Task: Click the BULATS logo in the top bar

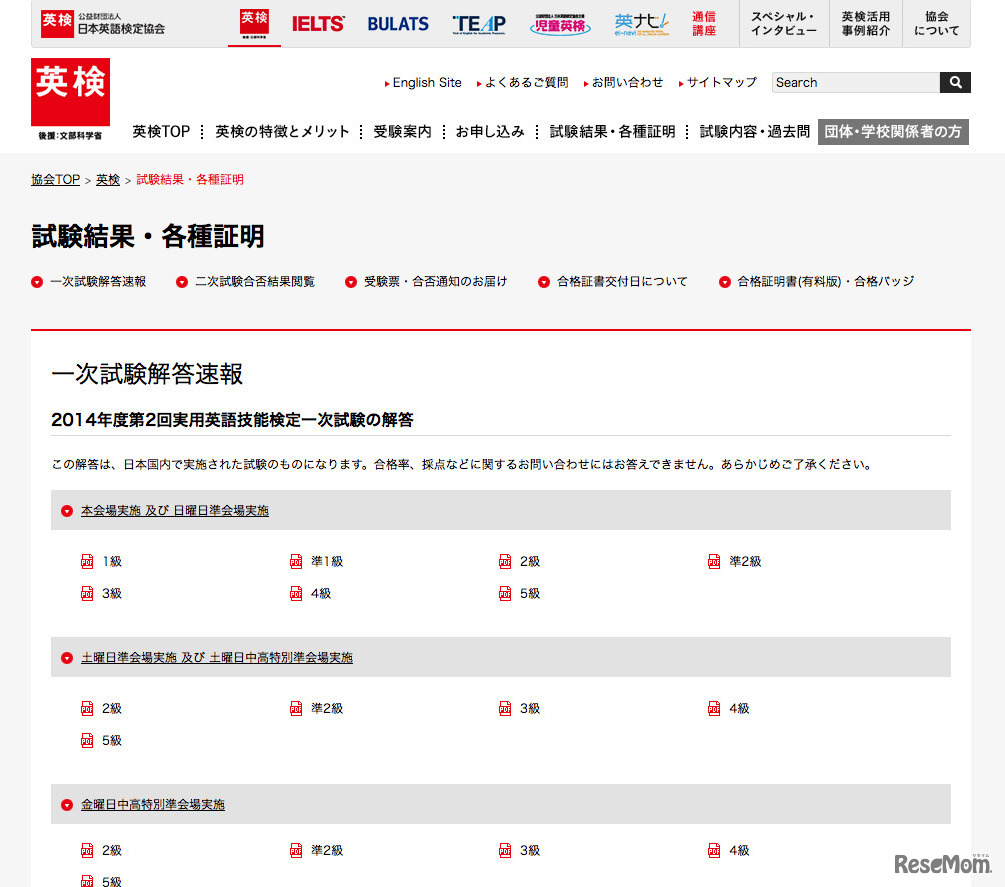Action: pos(398,23)
